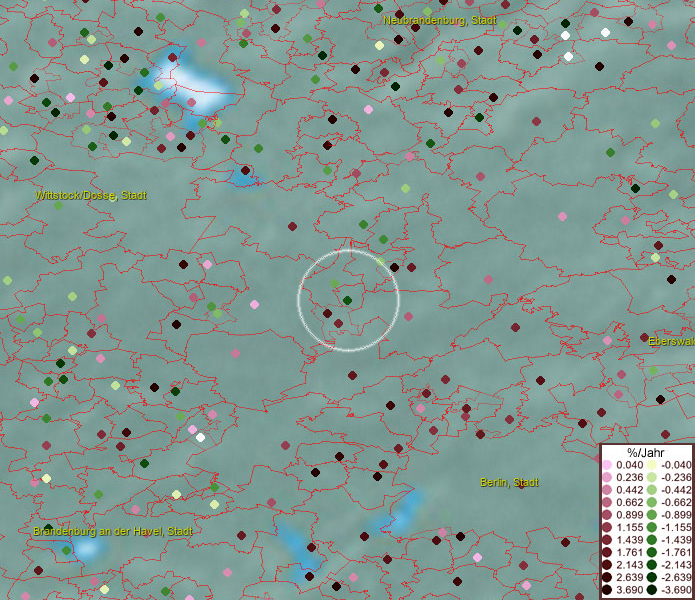Screen dimensions: 695x600
Task: Select the -0.040 pale yellow legend swatch
Action: (x=652, y=465)
